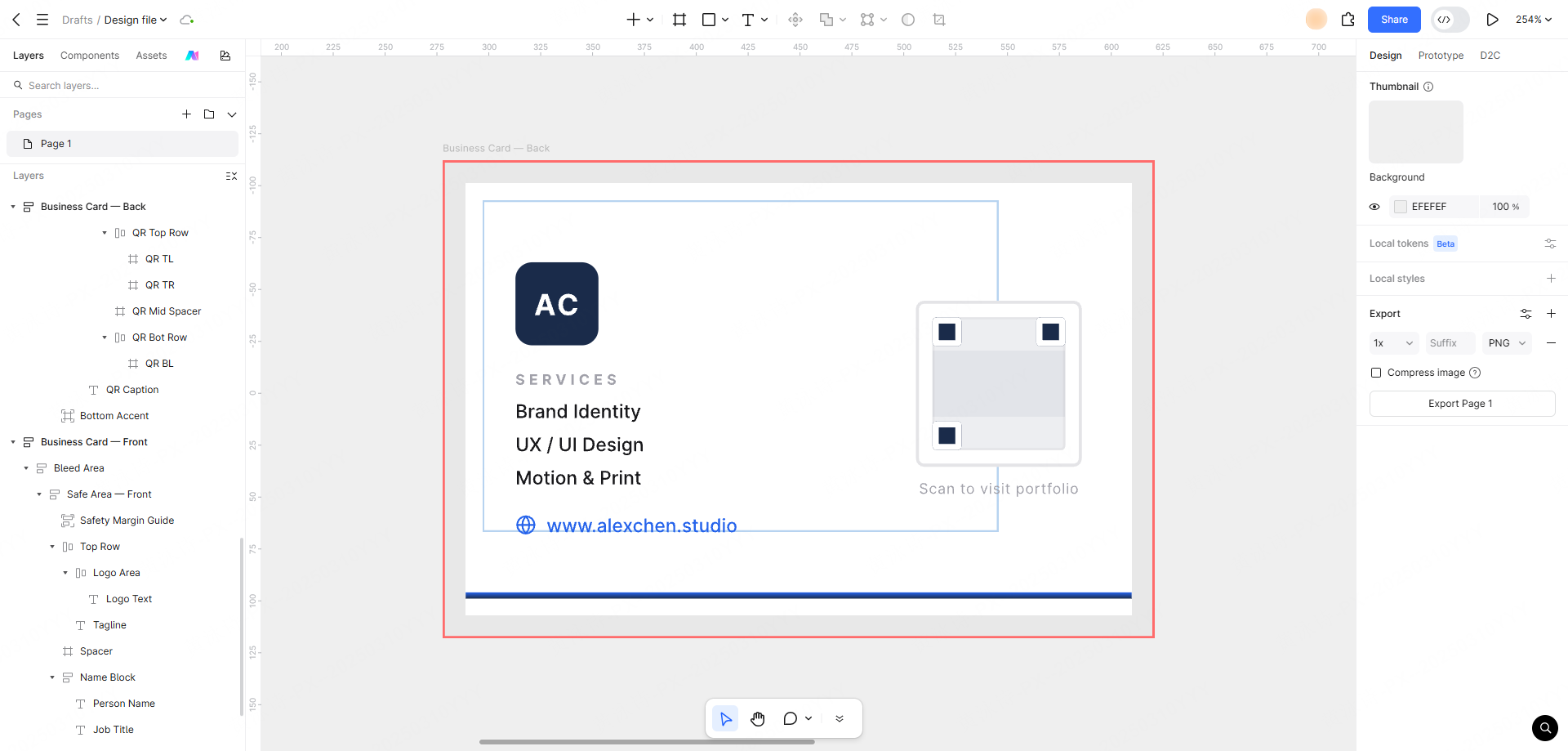Click the EFEFEF background color swatch
This screenshot has width=1568, height=751.
(x=1401, y=207)
